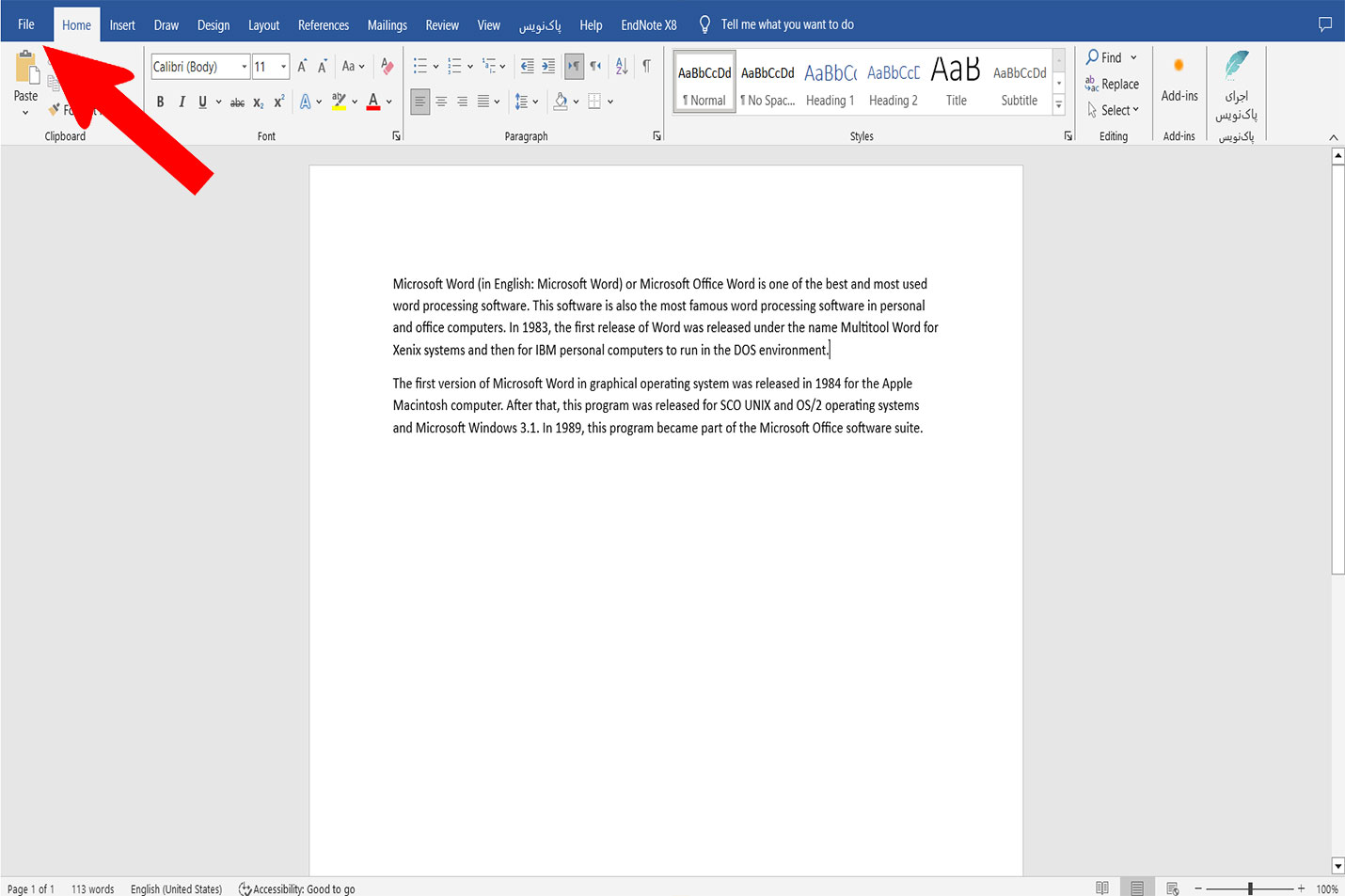The width and height of the screenshot is (1345, 896).
Task: Open the Add-ins button
Action: 1179,79
